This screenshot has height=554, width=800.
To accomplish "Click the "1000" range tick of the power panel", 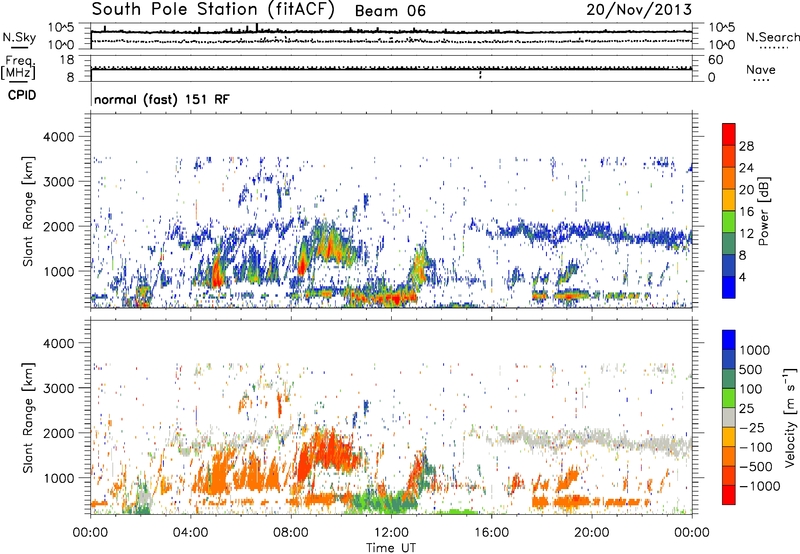I will 58,271.
